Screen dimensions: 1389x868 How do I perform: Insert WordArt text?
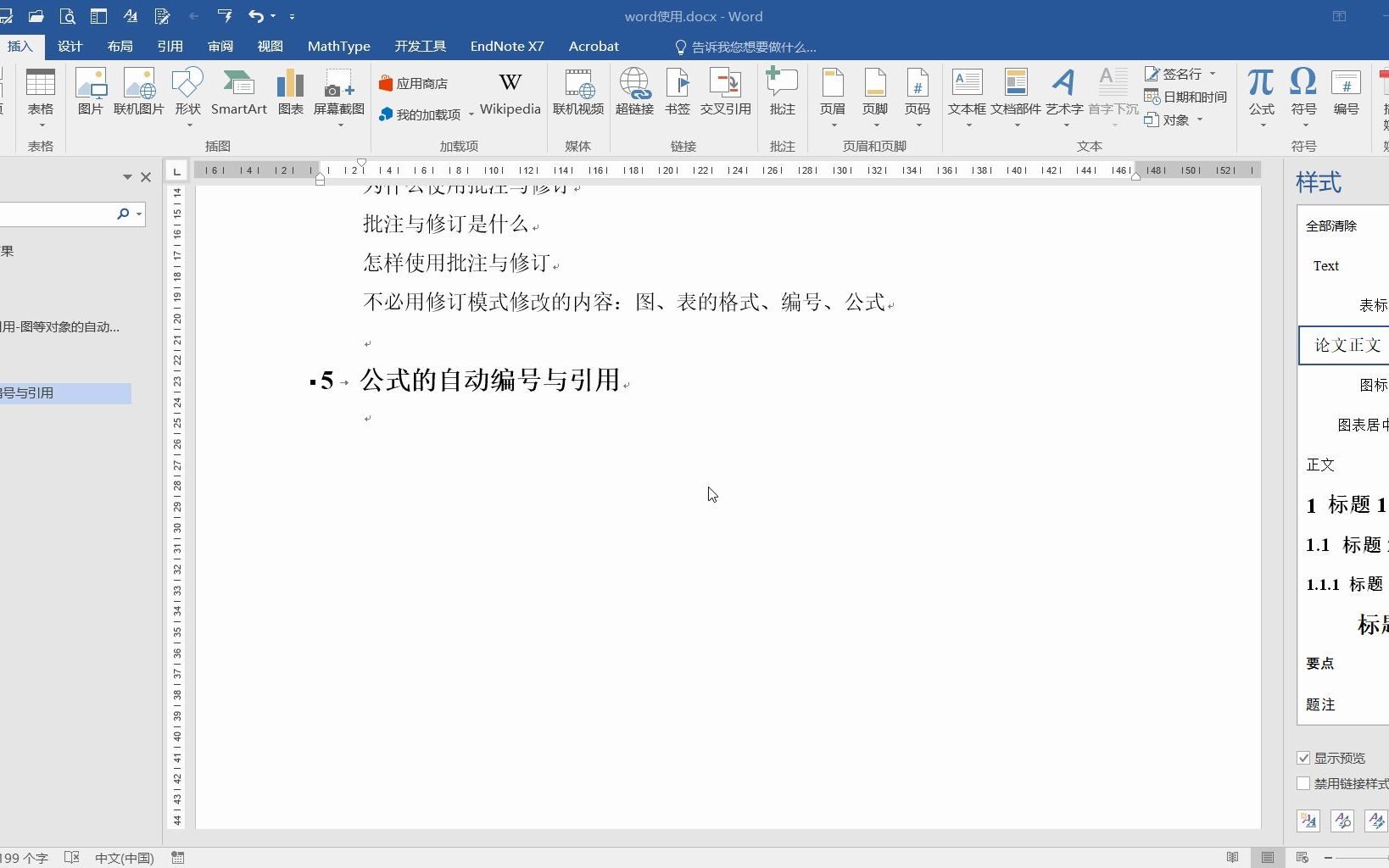click(1064, 93)
